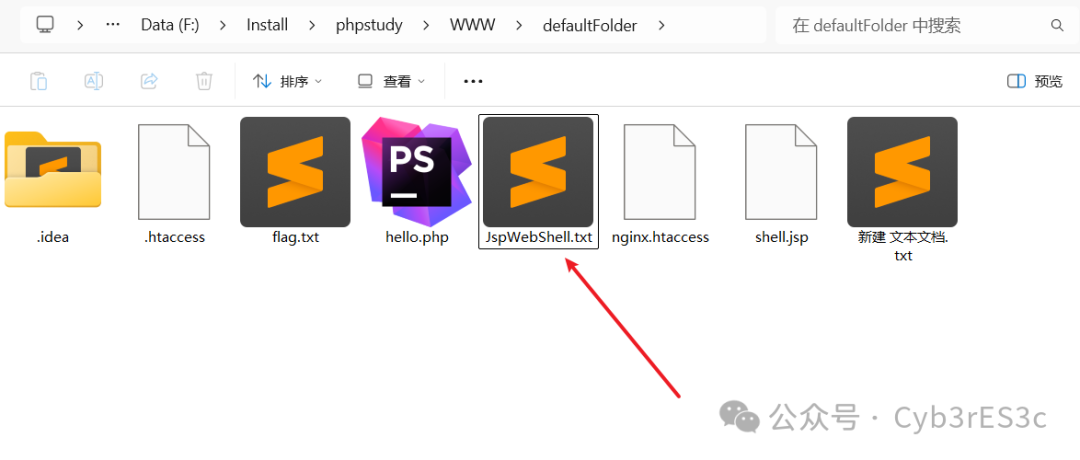The image size is (1080, 460).
Task: Expand chevron after Install breadcrumb
Action: [x=312, y=25]
